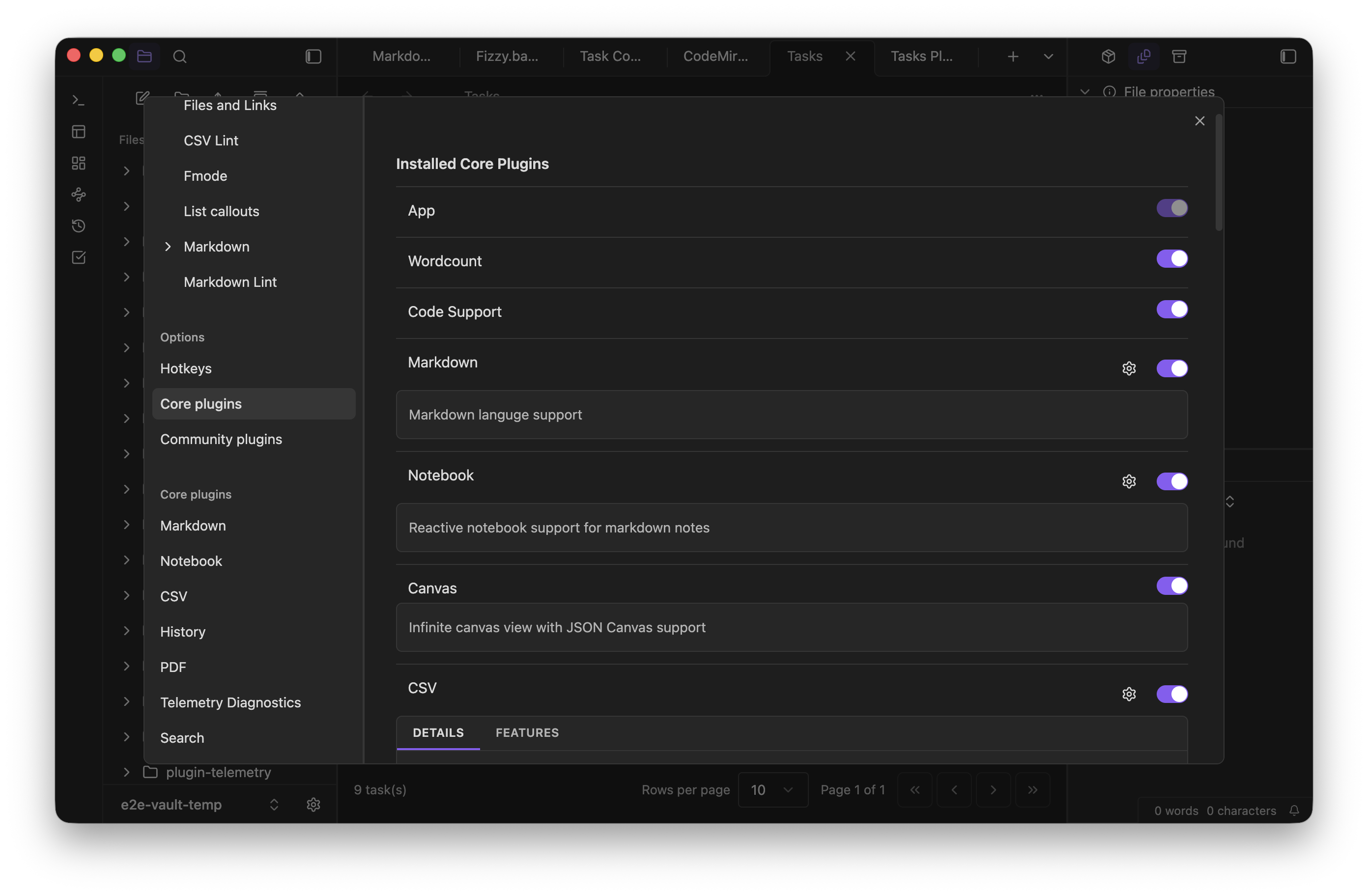Viewport: 1368px width, 896px height.
Task: Expand the plugin-telemetry folder
Action: click(x=126, y=772)
